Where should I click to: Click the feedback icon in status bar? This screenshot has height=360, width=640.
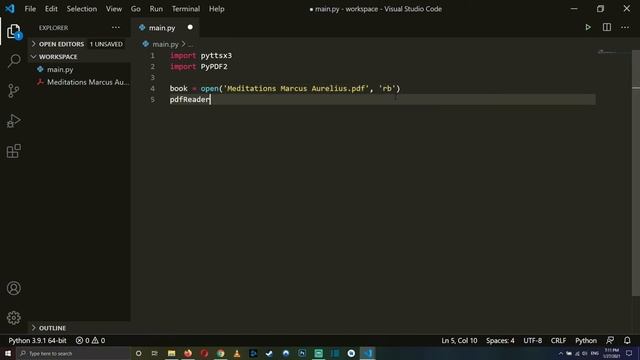coord(610,340)
